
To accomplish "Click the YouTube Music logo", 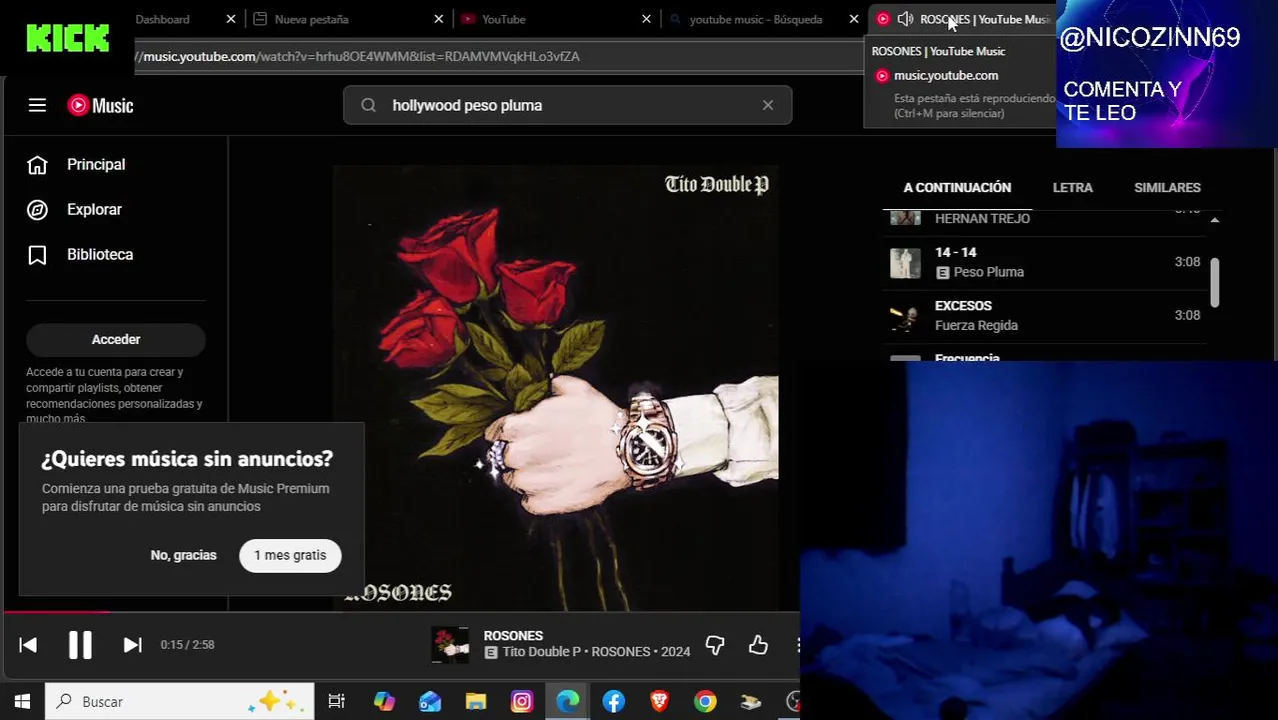I will [100, 105].
